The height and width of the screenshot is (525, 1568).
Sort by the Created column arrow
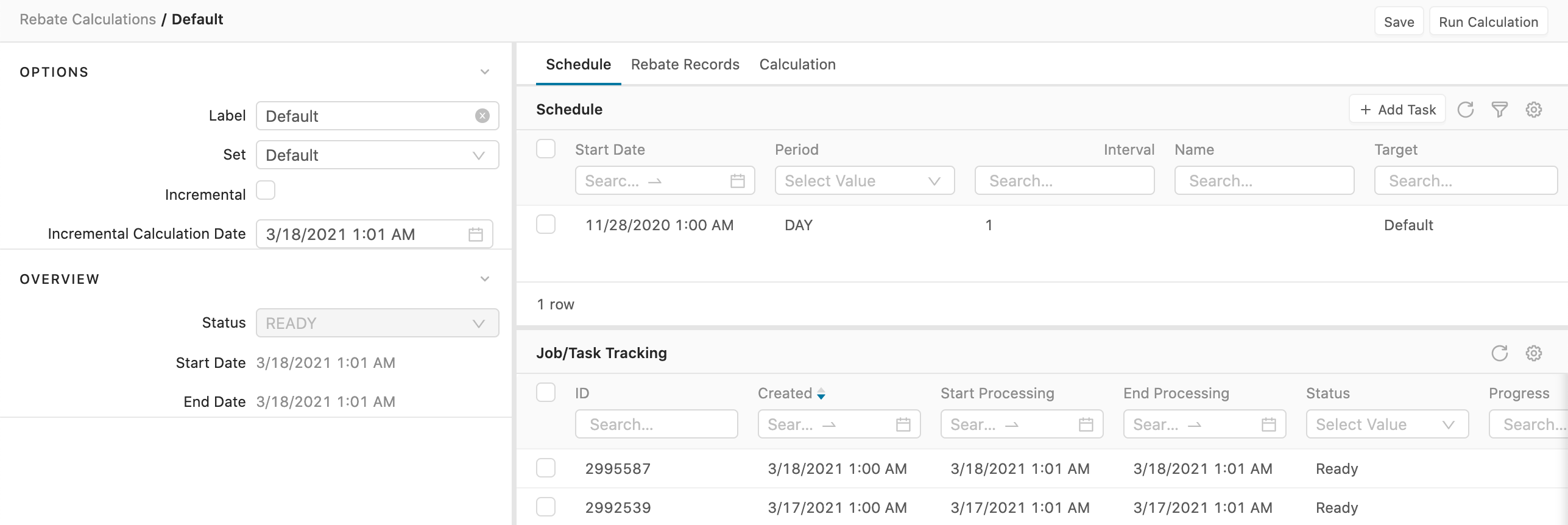pos(821,394)
